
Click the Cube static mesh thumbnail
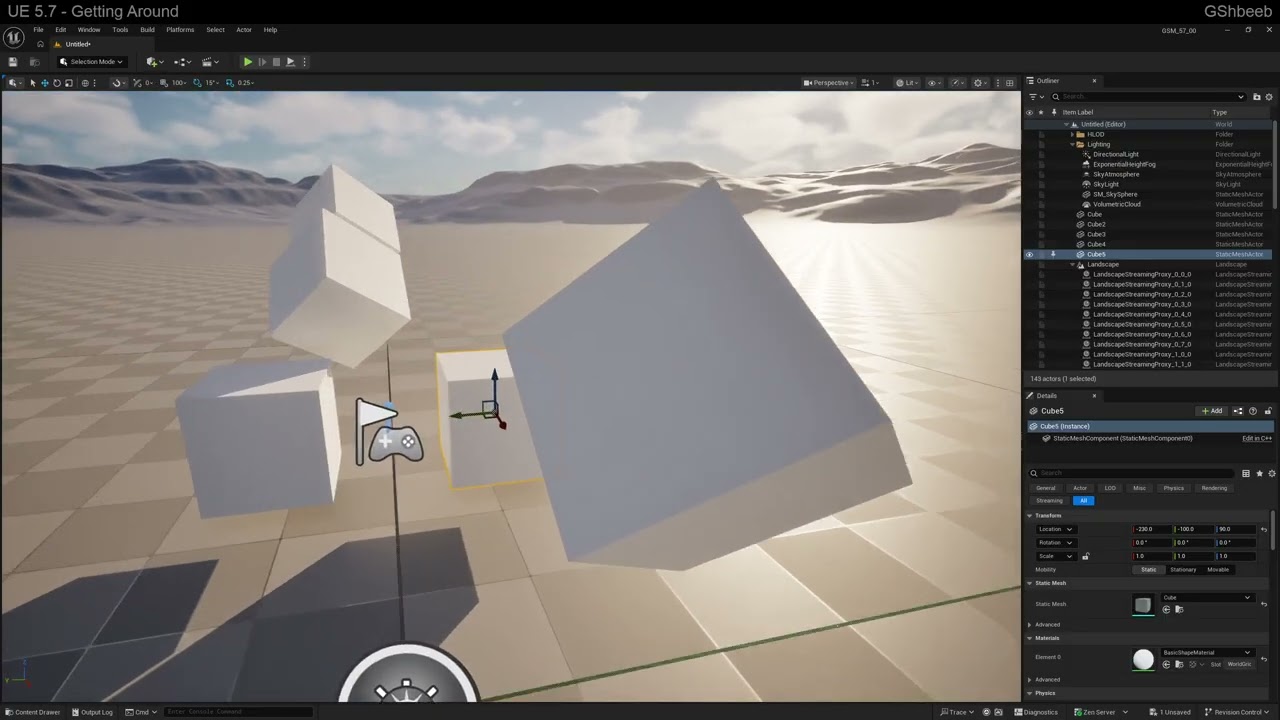point(1143,604)
